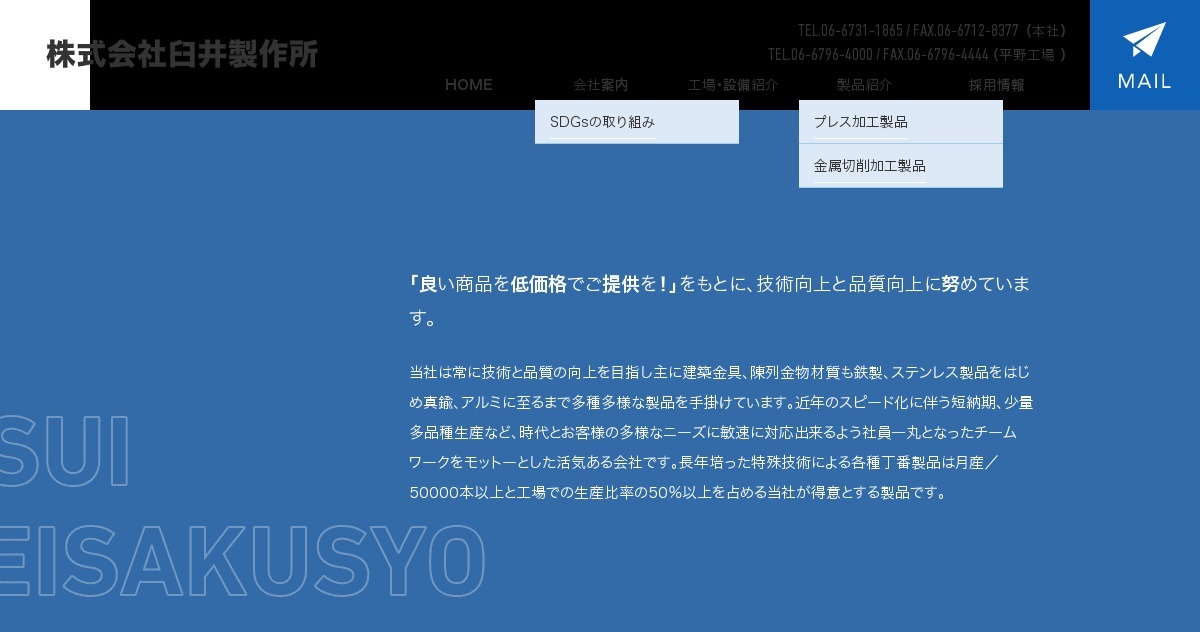1200x632 pixels.
Task: Select プレス加工製品 from the dropdown
Action: click(x=901, y=122)
